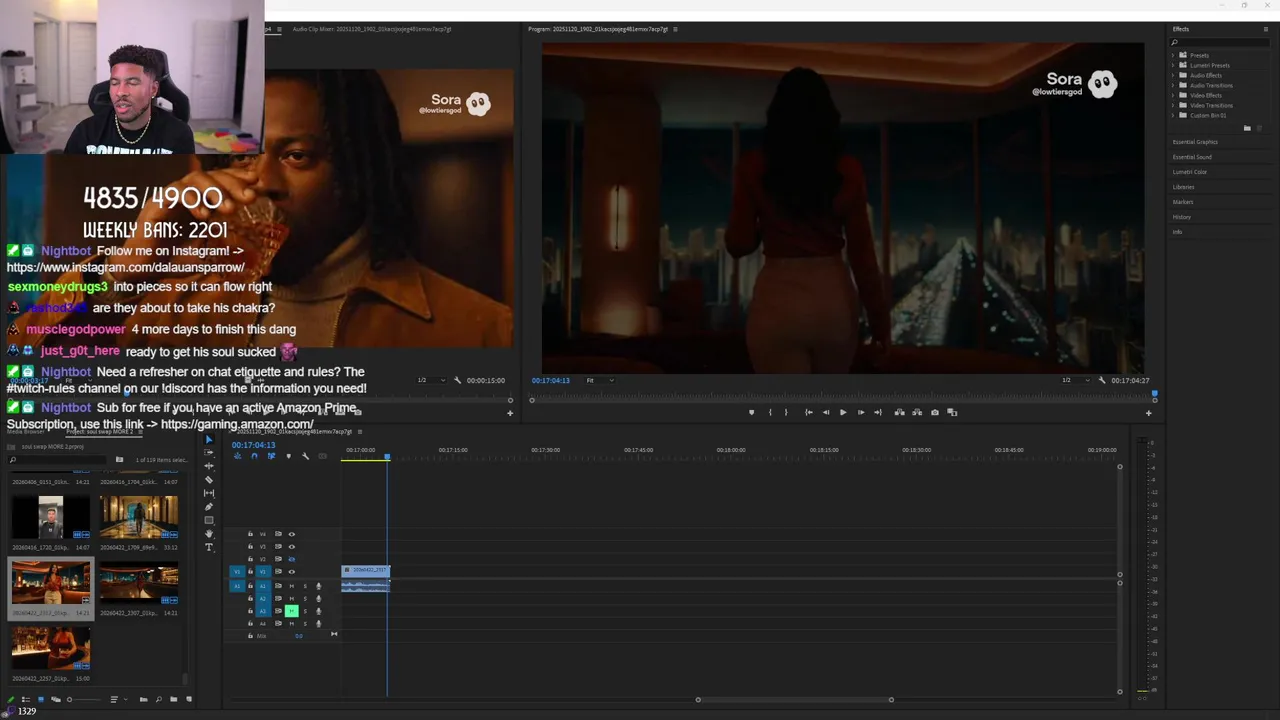The image size is (1280, 720).
Task: Open the History panel
Action: (1182, 217)
